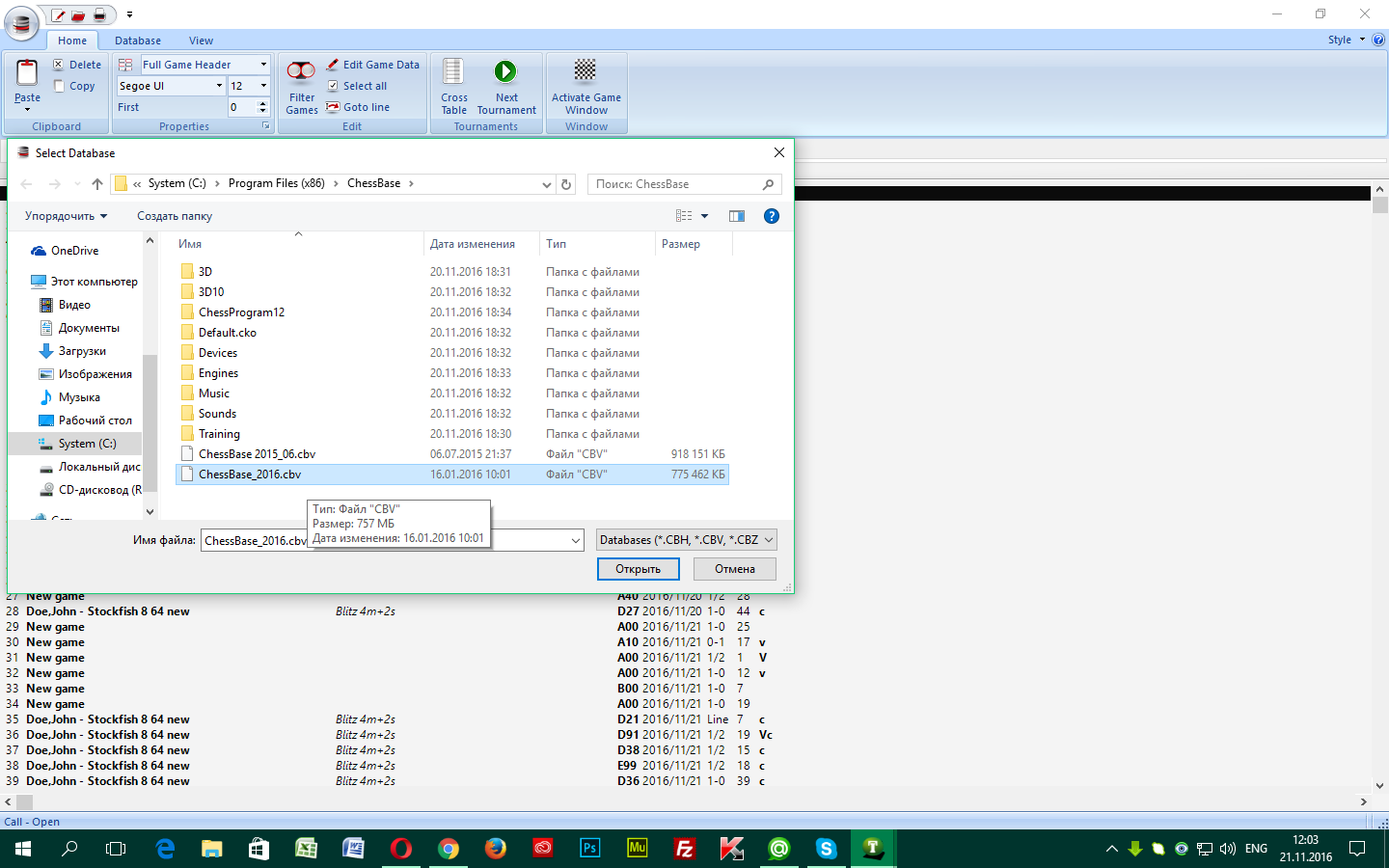Screen dimensions: 1389x868
Task: Open Skype from the taskbar
Action: (826, 849)
